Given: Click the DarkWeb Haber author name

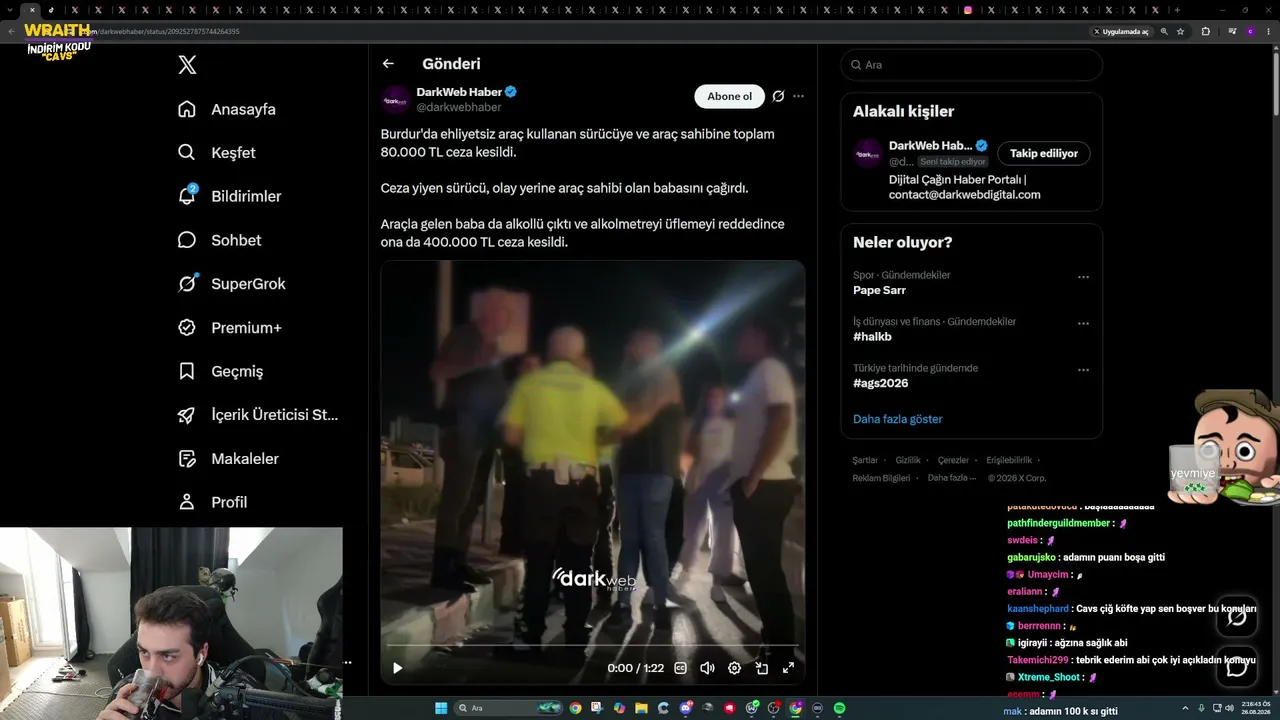Looking at the screenshot, I should coord(459,92).
